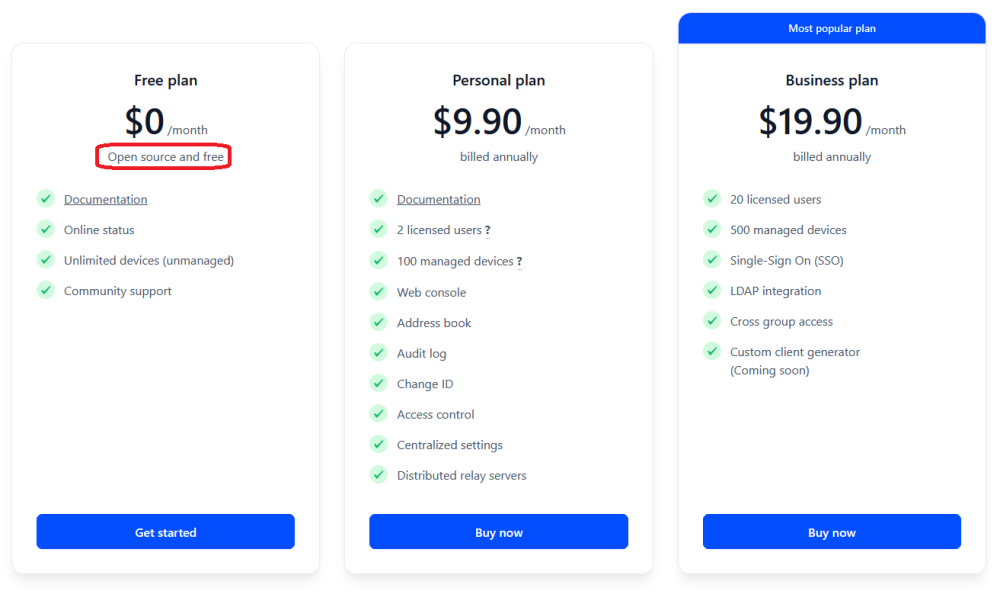Select the Most popular plan banner
1000x591 pixels.
click(x=832, y=28)
